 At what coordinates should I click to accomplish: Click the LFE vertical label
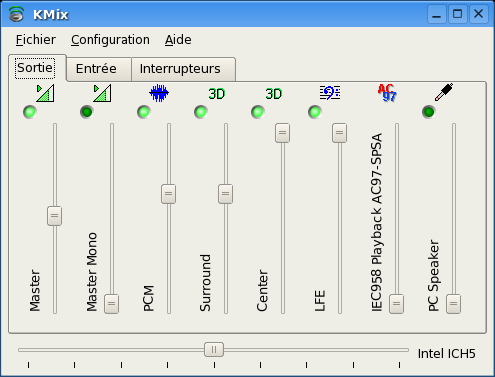319,301
